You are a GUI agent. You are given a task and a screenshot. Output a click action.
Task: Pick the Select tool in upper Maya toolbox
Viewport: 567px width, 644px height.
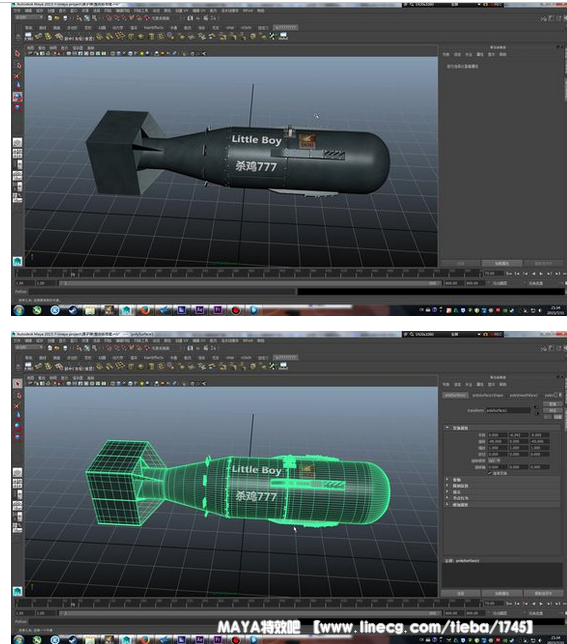pos(17,54)
